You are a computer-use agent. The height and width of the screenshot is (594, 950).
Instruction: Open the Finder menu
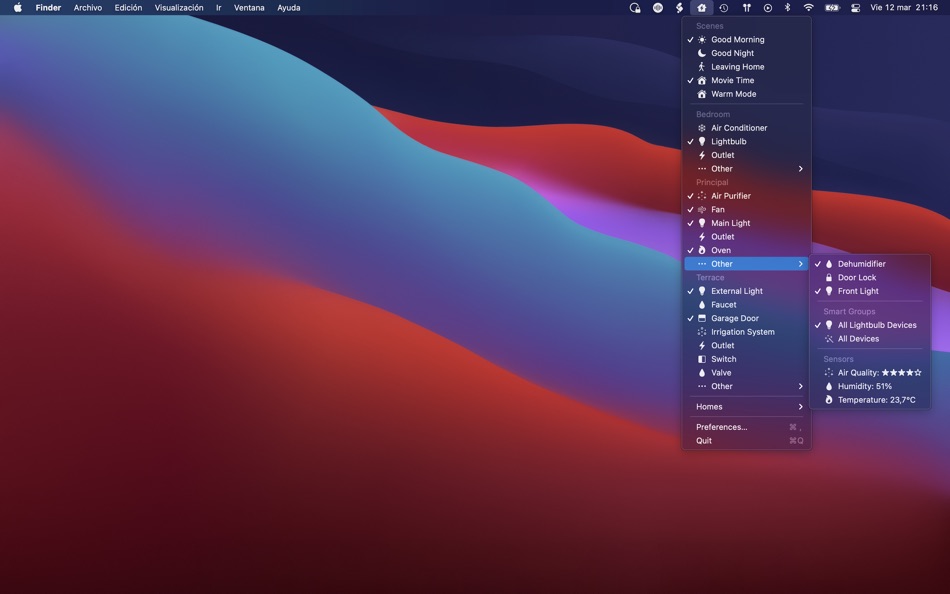click(x=48, y=8)
